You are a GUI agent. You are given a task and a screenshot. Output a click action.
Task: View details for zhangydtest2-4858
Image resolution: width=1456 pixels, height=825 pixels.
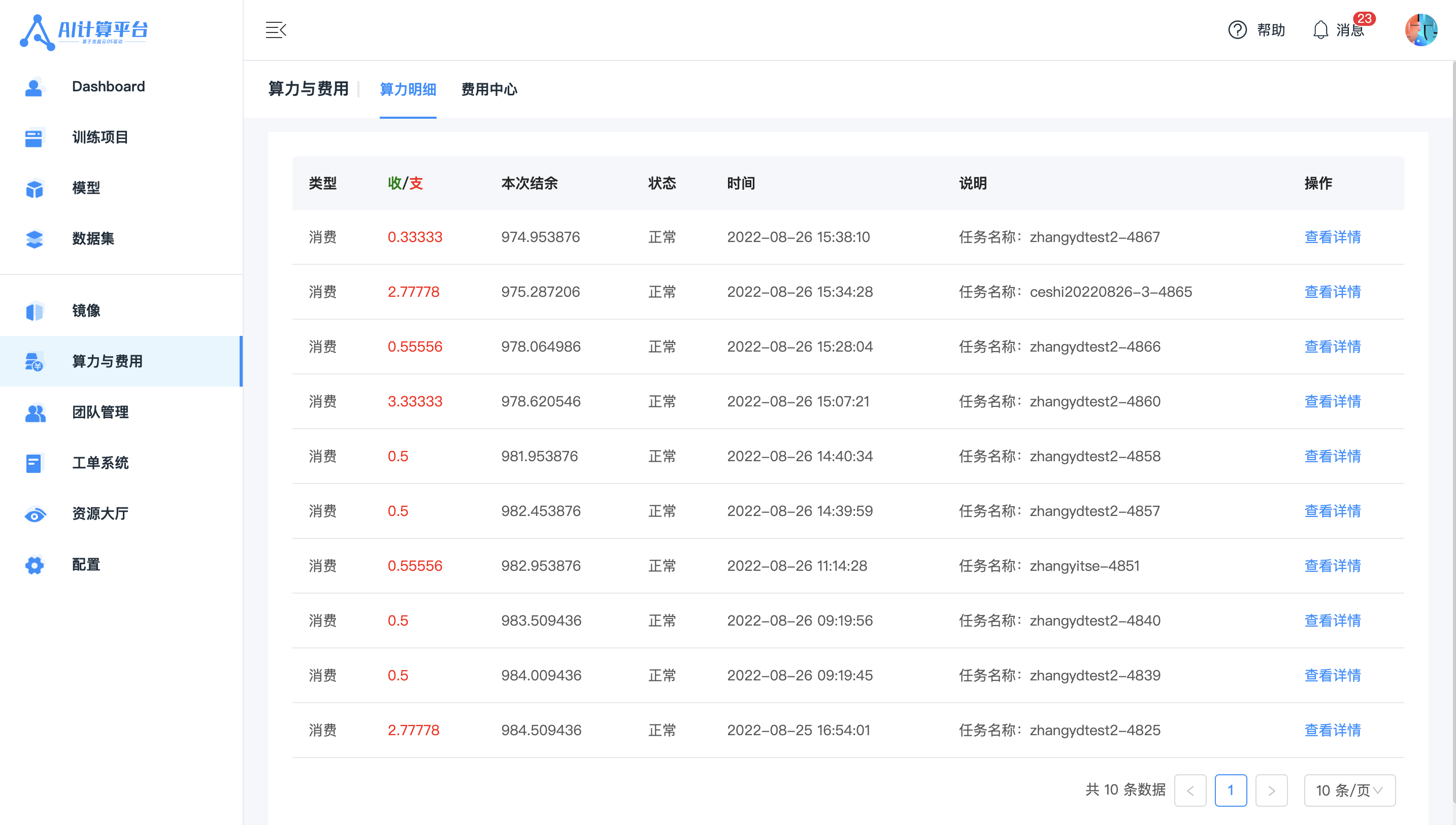tap(1333, 457)
